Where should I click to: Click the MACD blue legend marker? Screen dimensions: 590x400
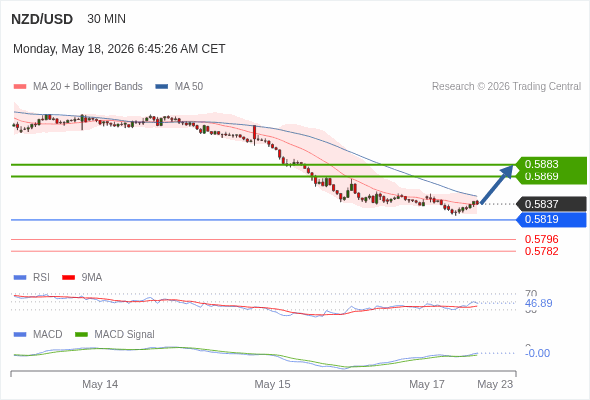[20, 335]
